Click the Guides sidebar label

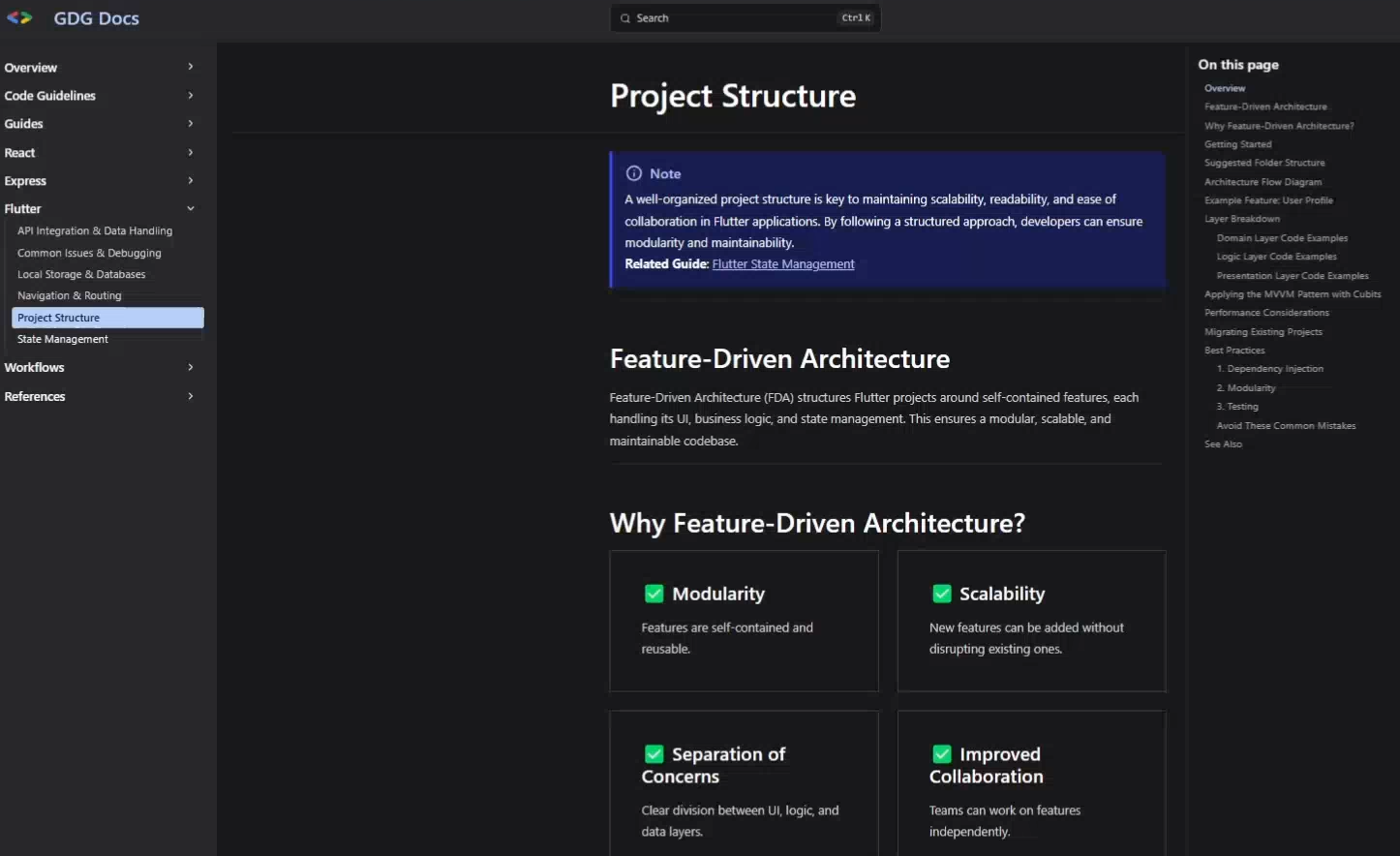23,124
